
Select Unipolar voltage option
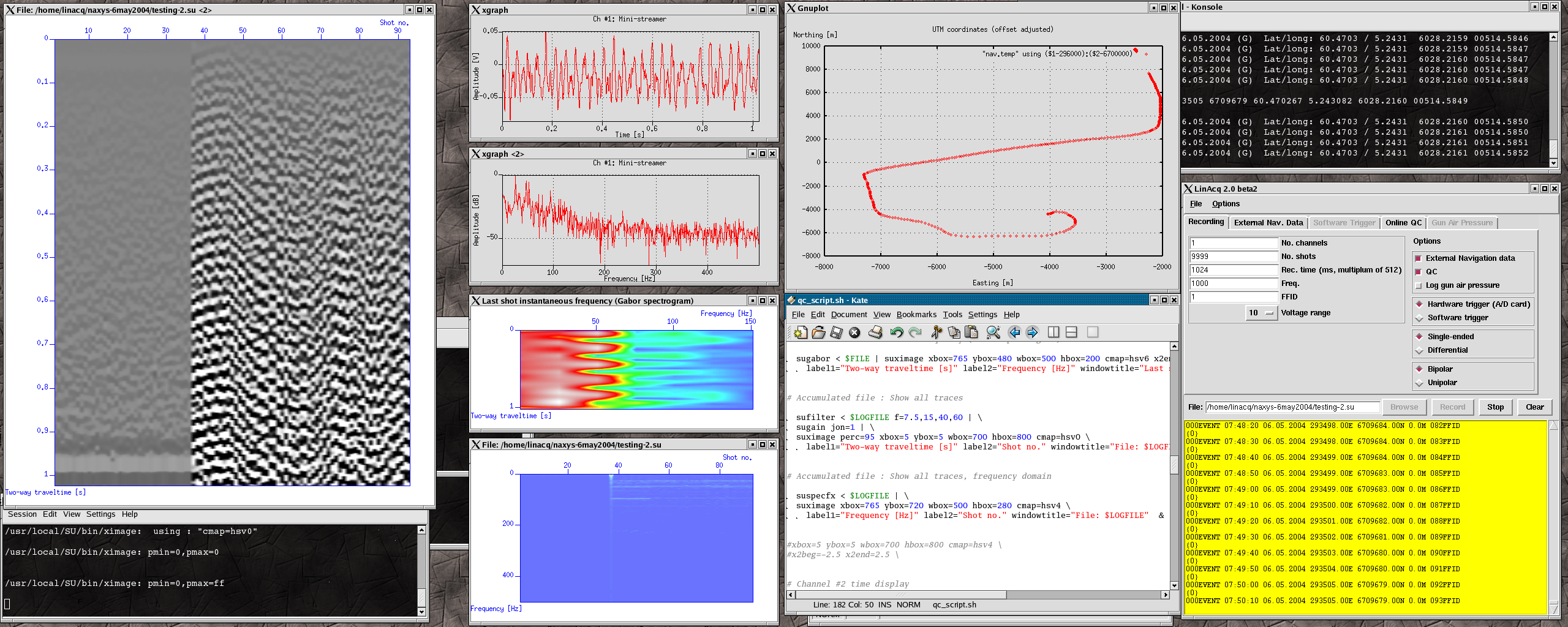[x=1419, y=383]
